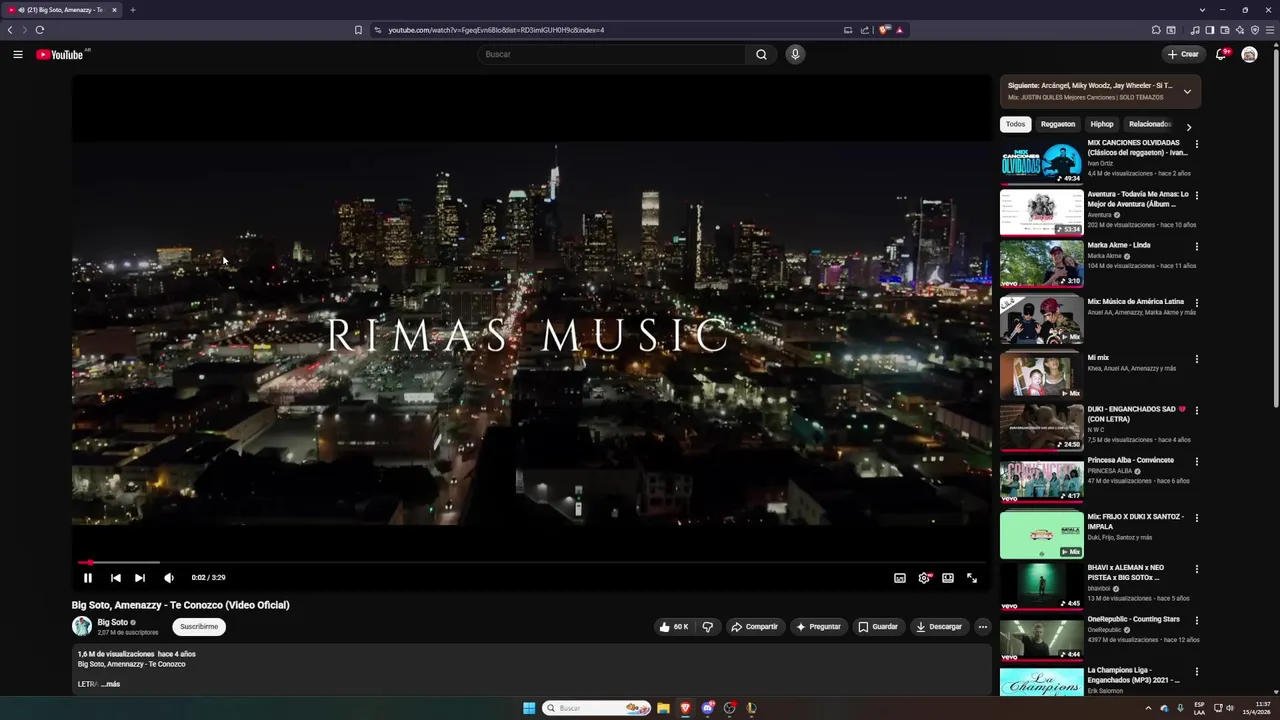Open the Brave music note playlist icon
The width and height of the screenshot is (1280, 720).
pyautogui.click(x=1196, y=30)
